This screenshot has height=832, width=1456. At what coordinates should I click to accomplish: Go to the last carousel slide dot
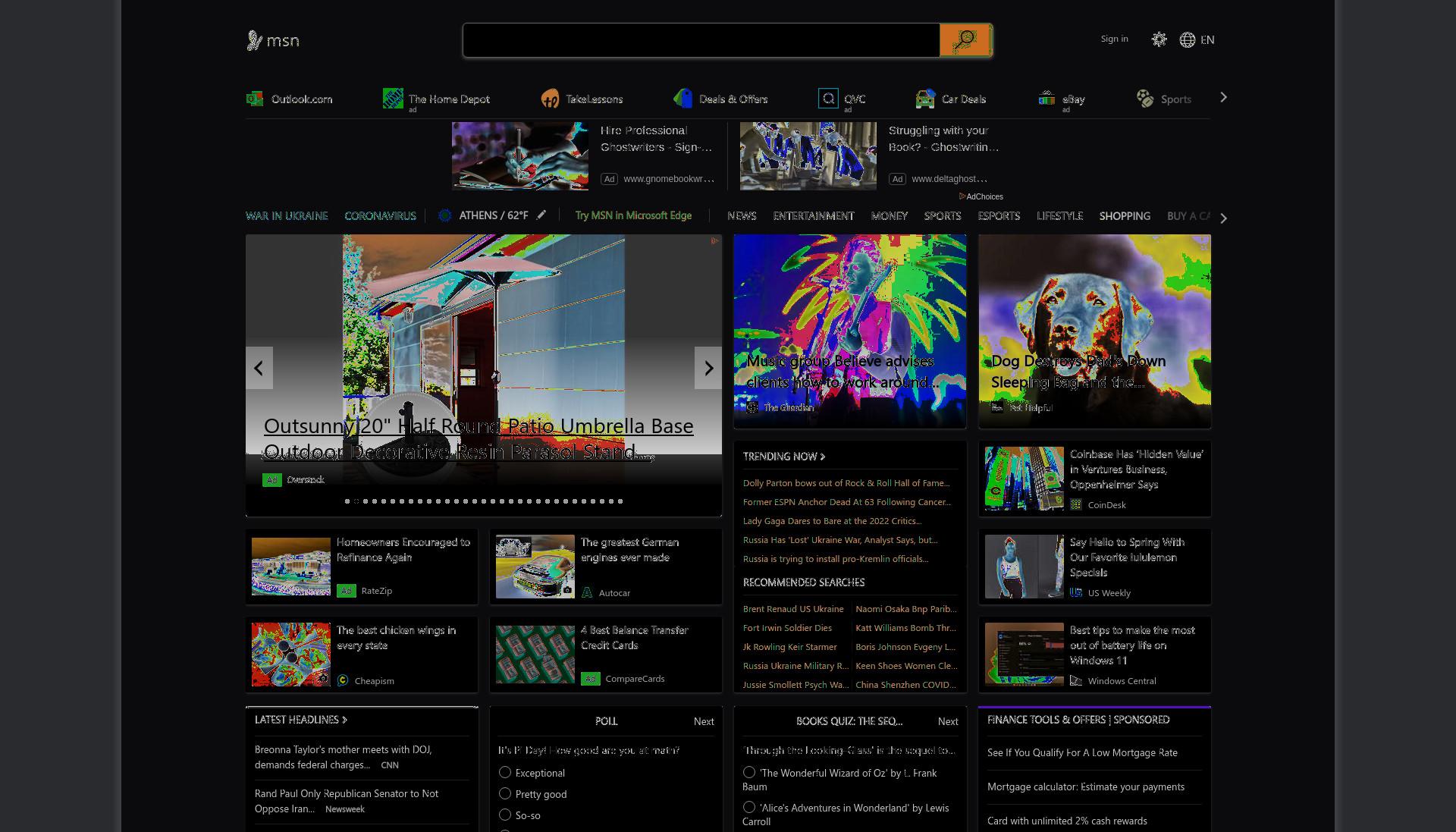click(x=620, y=501)
